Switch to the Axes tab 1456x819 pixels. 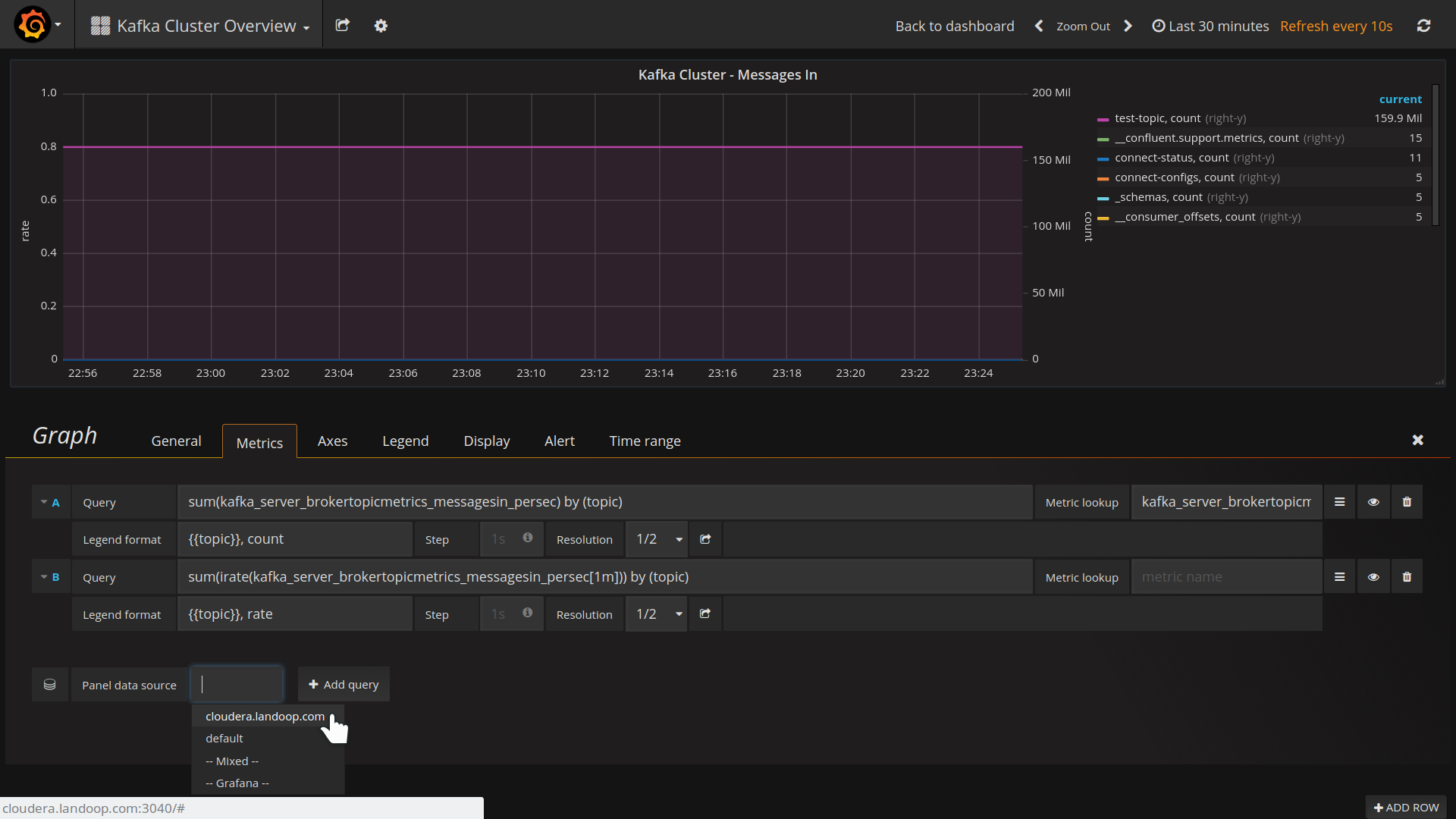pyautogui.click(x=332, y=441)
